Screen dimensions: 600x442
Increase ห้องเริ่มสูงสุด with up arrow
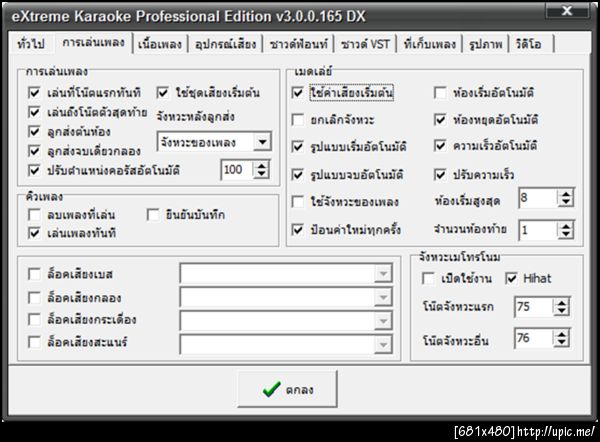566,194
